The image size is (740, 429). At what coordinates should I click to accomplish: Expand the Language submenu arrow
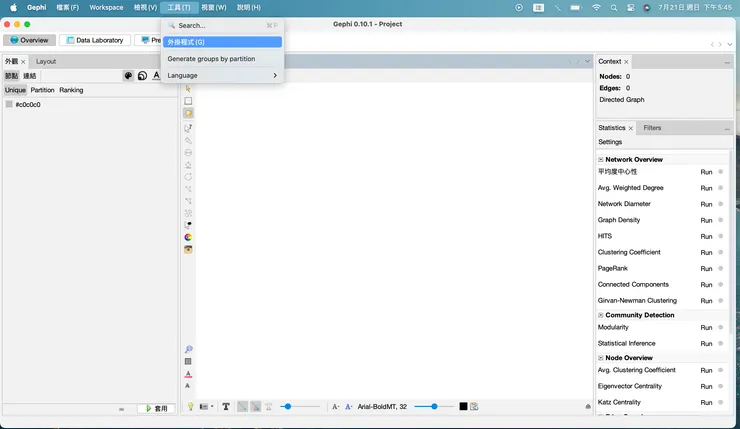click(275, 76)
